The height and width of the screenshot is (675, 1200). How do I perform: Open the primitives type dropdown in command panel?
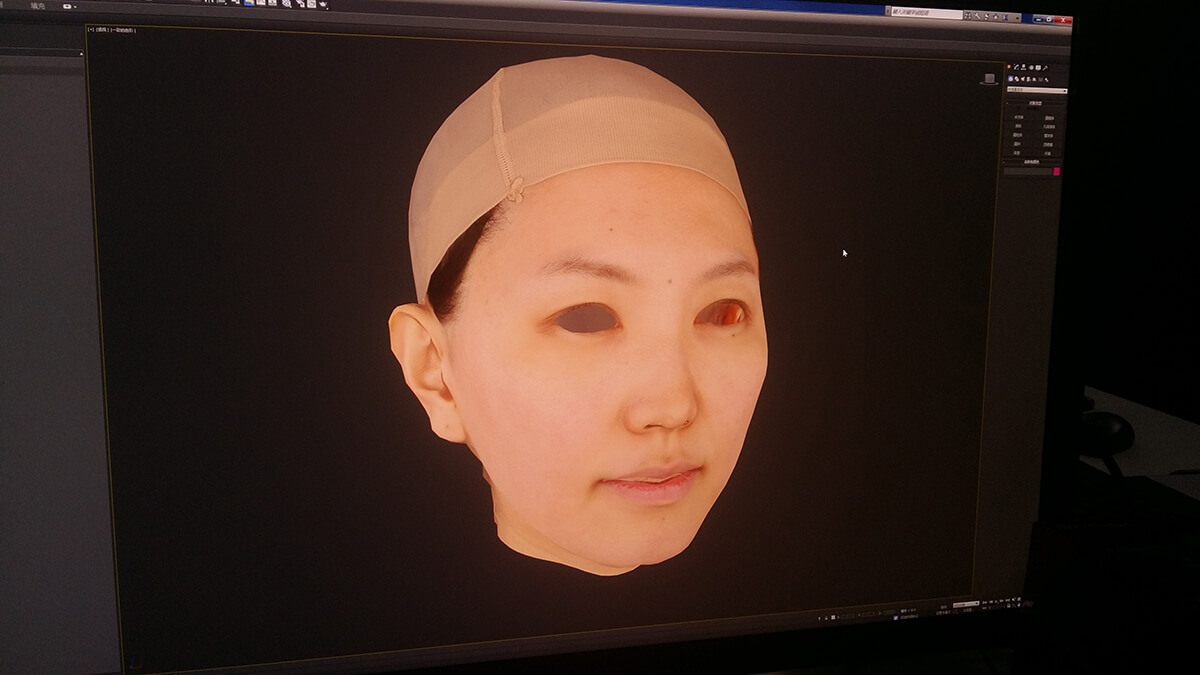[1036, 91]
